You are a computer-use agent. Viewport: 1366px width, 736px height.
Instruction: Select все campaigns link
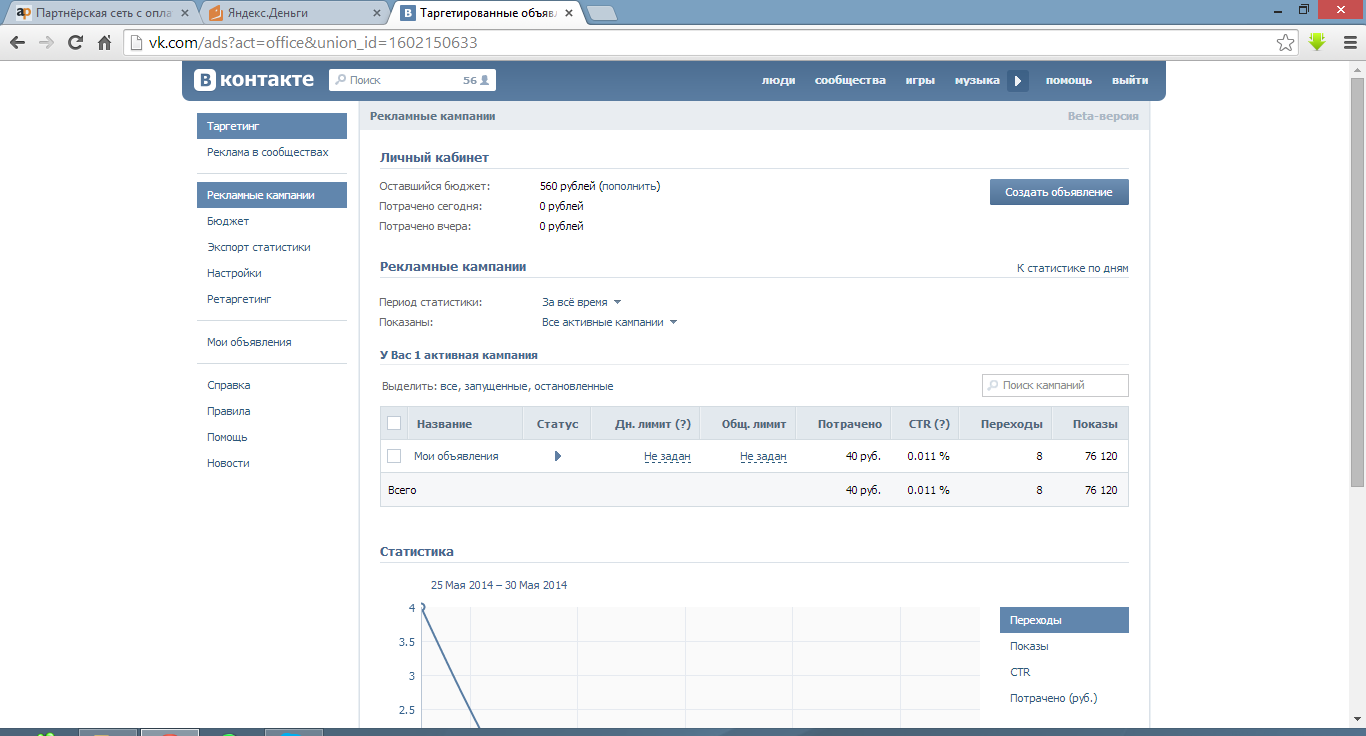click(449, 386)
